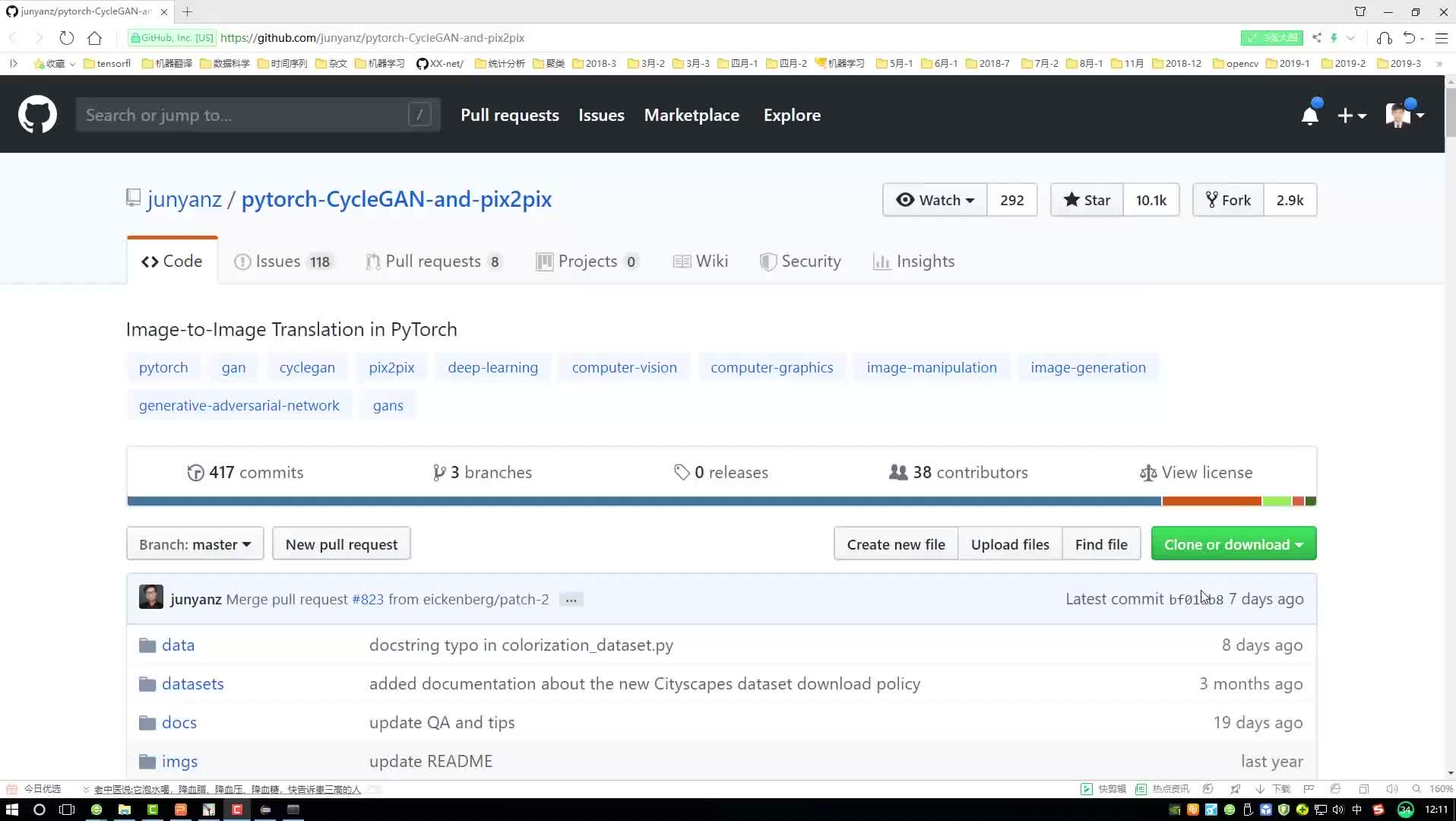Open Marketplace in top navigation
The width and height of the screenshot is (1456, 821).
click(692, 115)
